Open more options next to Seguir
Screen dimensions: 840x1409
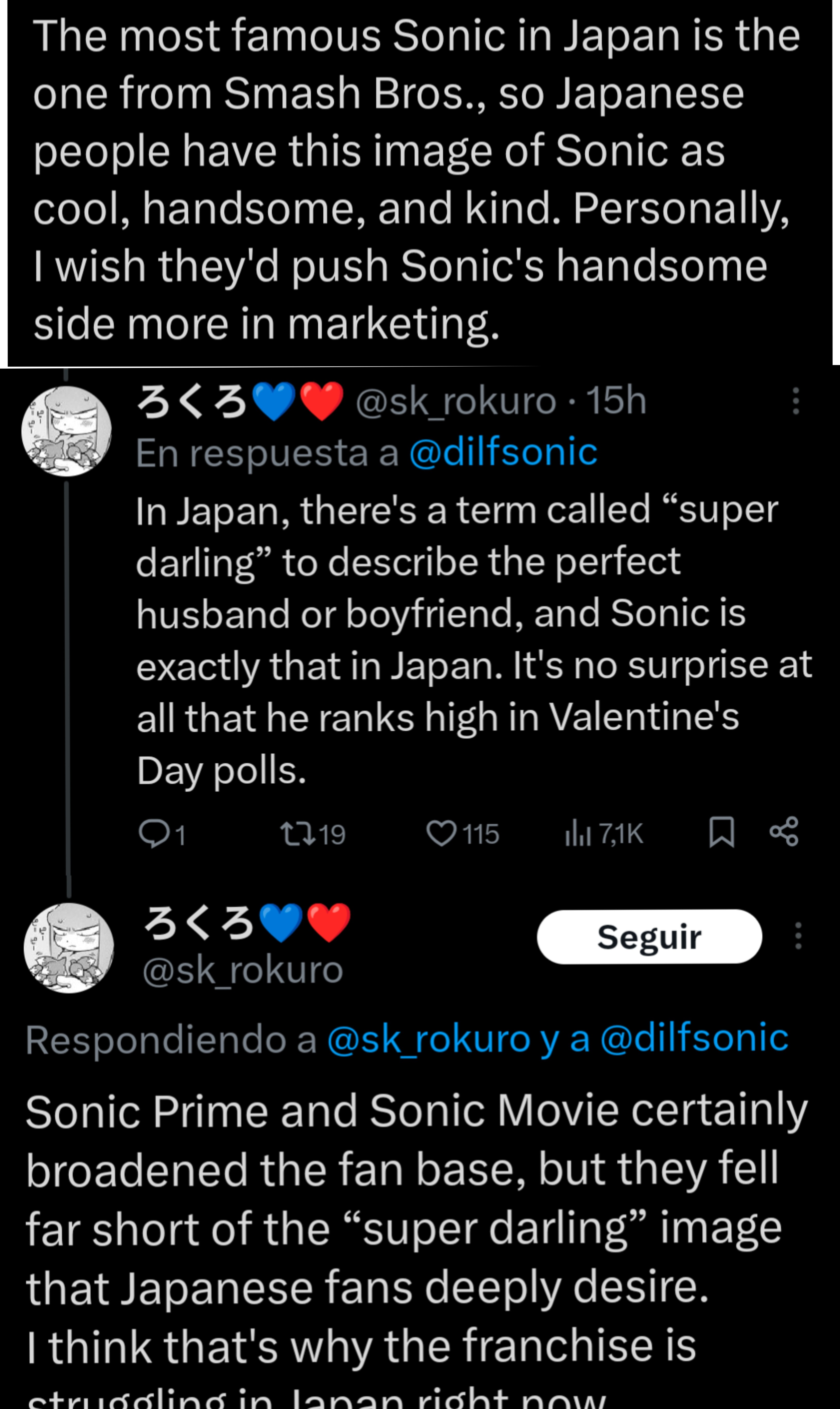coord(798,936)
